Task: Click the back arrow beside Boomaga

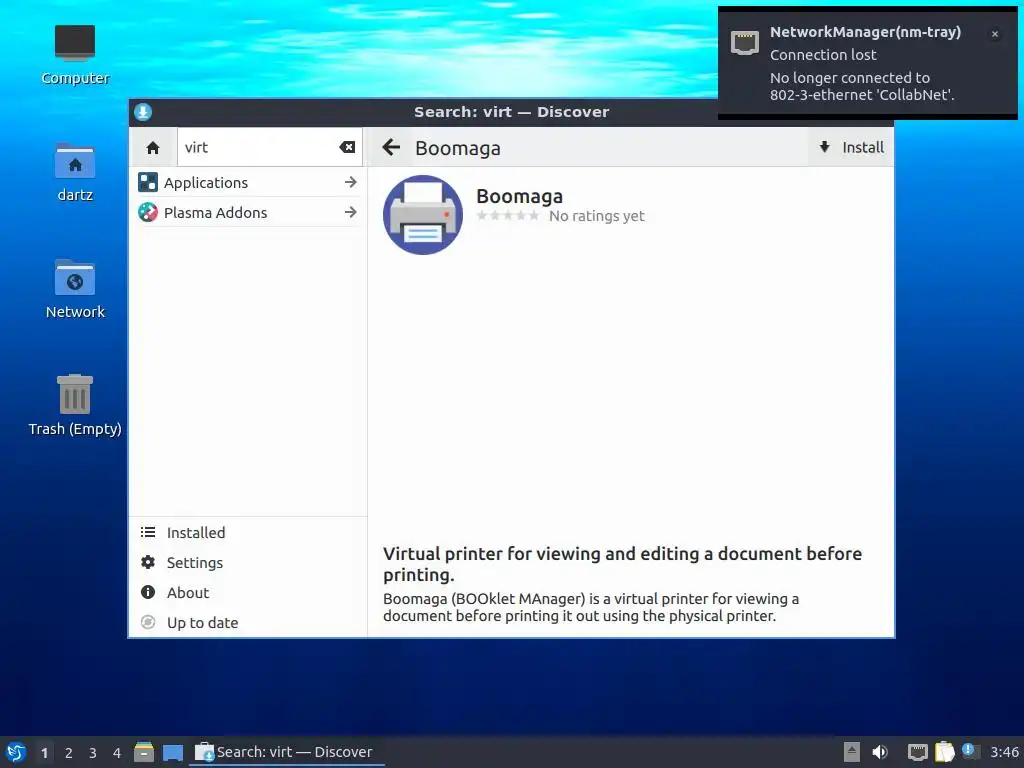Action: click(x=391, y=148)
